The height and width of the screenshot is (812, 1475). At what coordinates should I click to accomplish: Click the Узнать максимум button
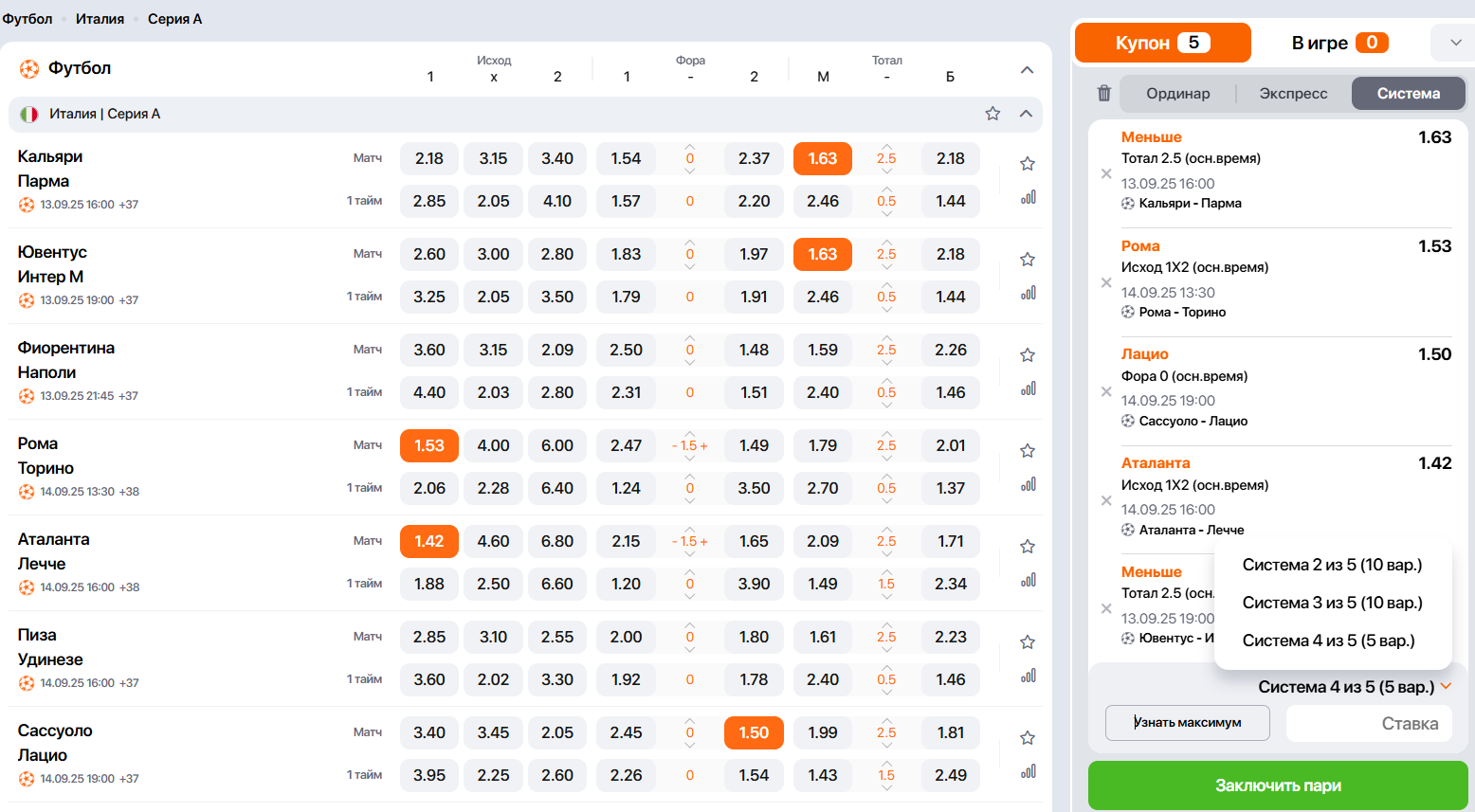1187,723
